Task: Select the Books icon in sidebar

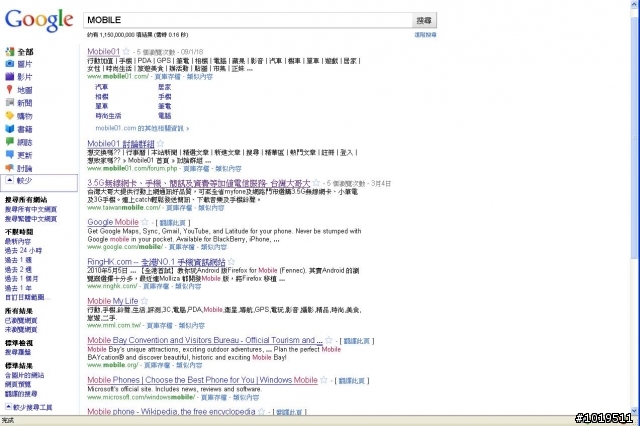Action: (9, 129)
